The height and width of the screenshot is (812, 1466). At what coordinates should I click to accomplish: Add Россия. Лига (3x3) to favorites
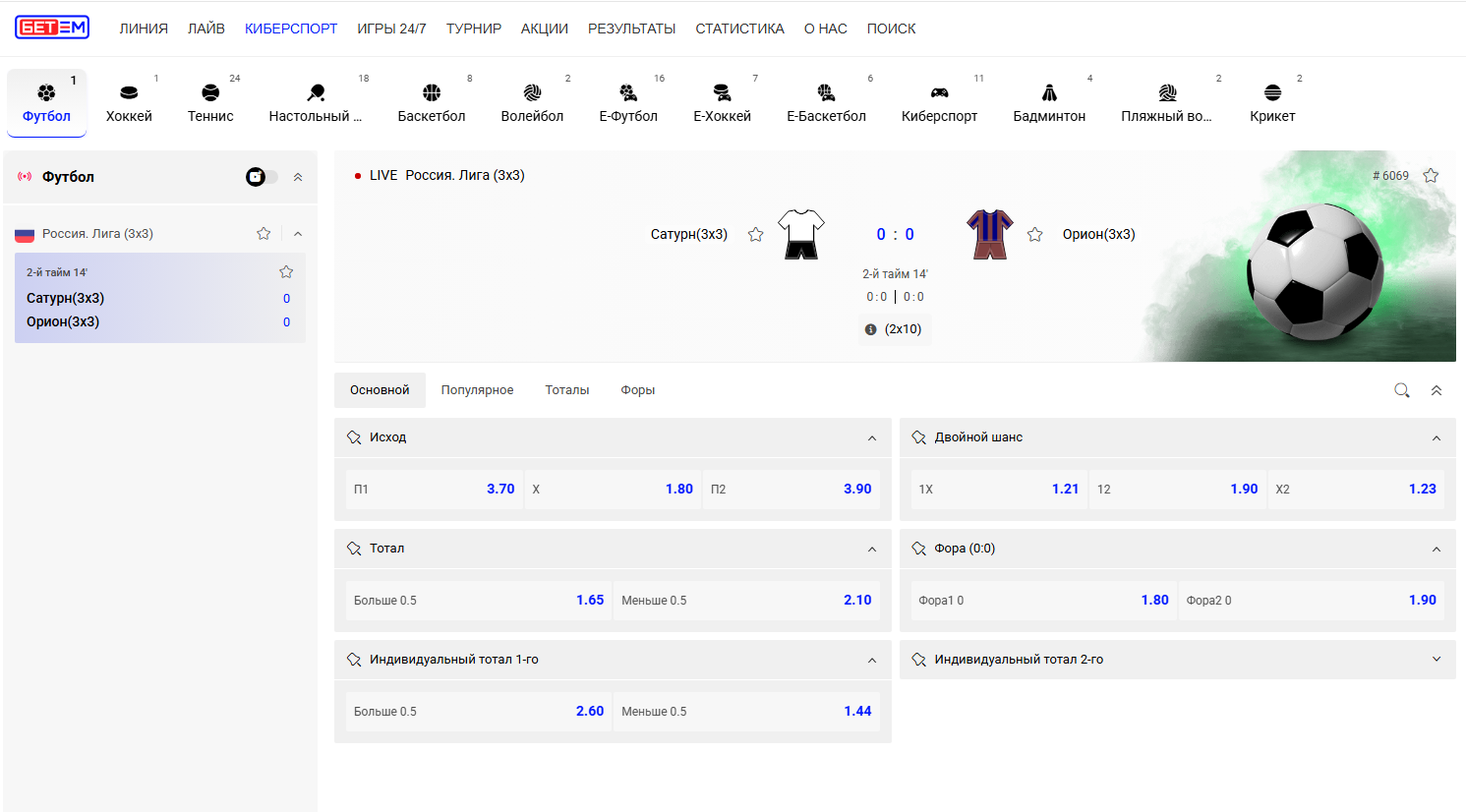[264, 233]
